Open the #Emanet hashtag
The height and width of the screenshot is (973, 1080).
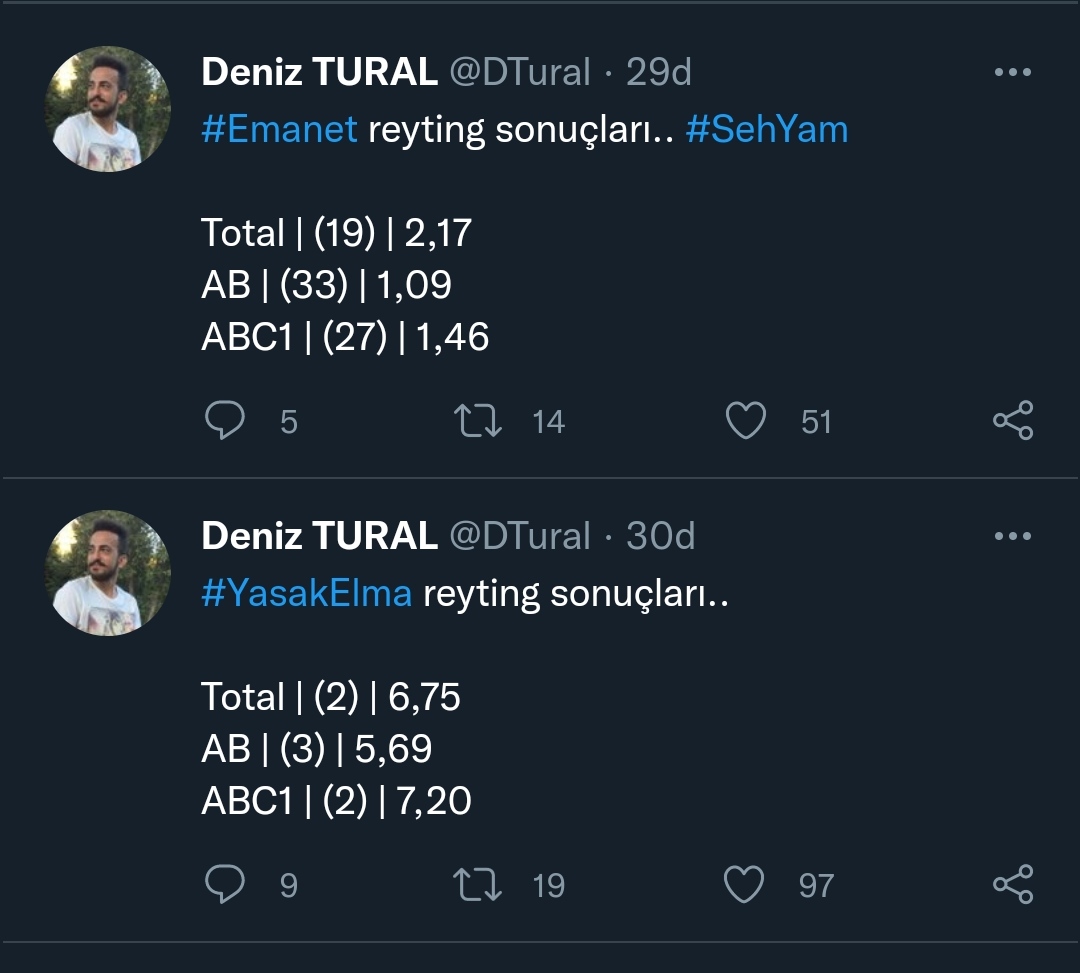[x=279, y=130]
